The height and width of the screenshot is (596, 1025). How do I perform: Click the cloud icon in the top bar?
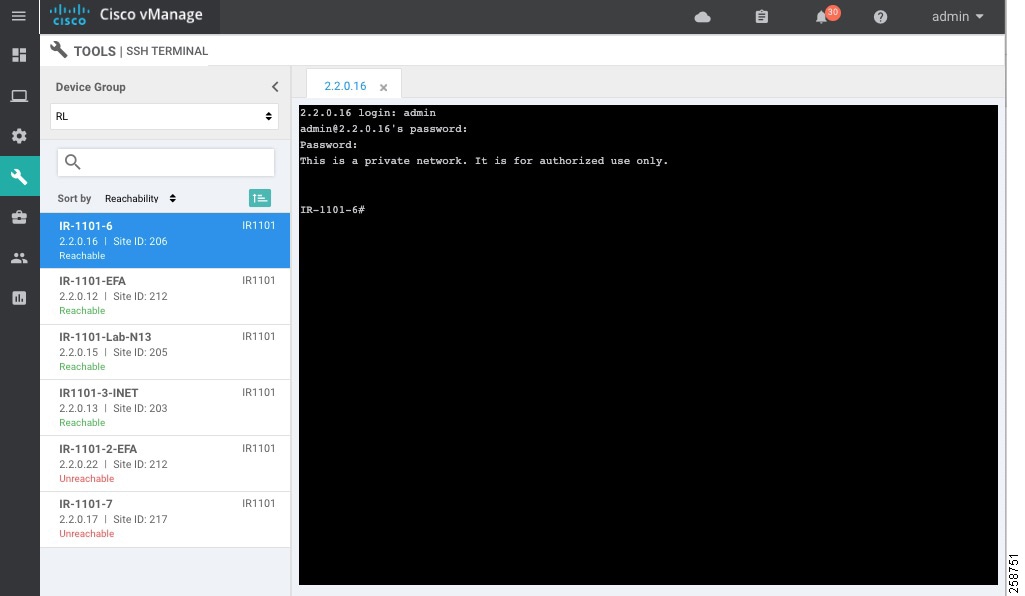pos(702,17)
